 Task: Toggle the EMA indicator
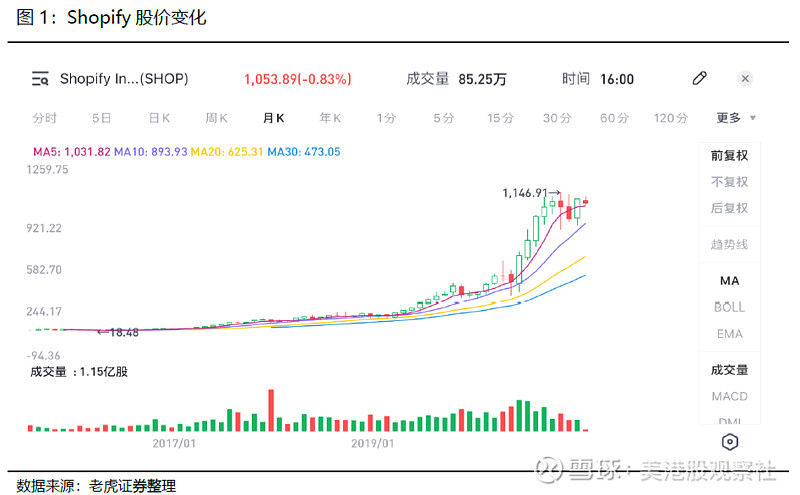point(730,334)
